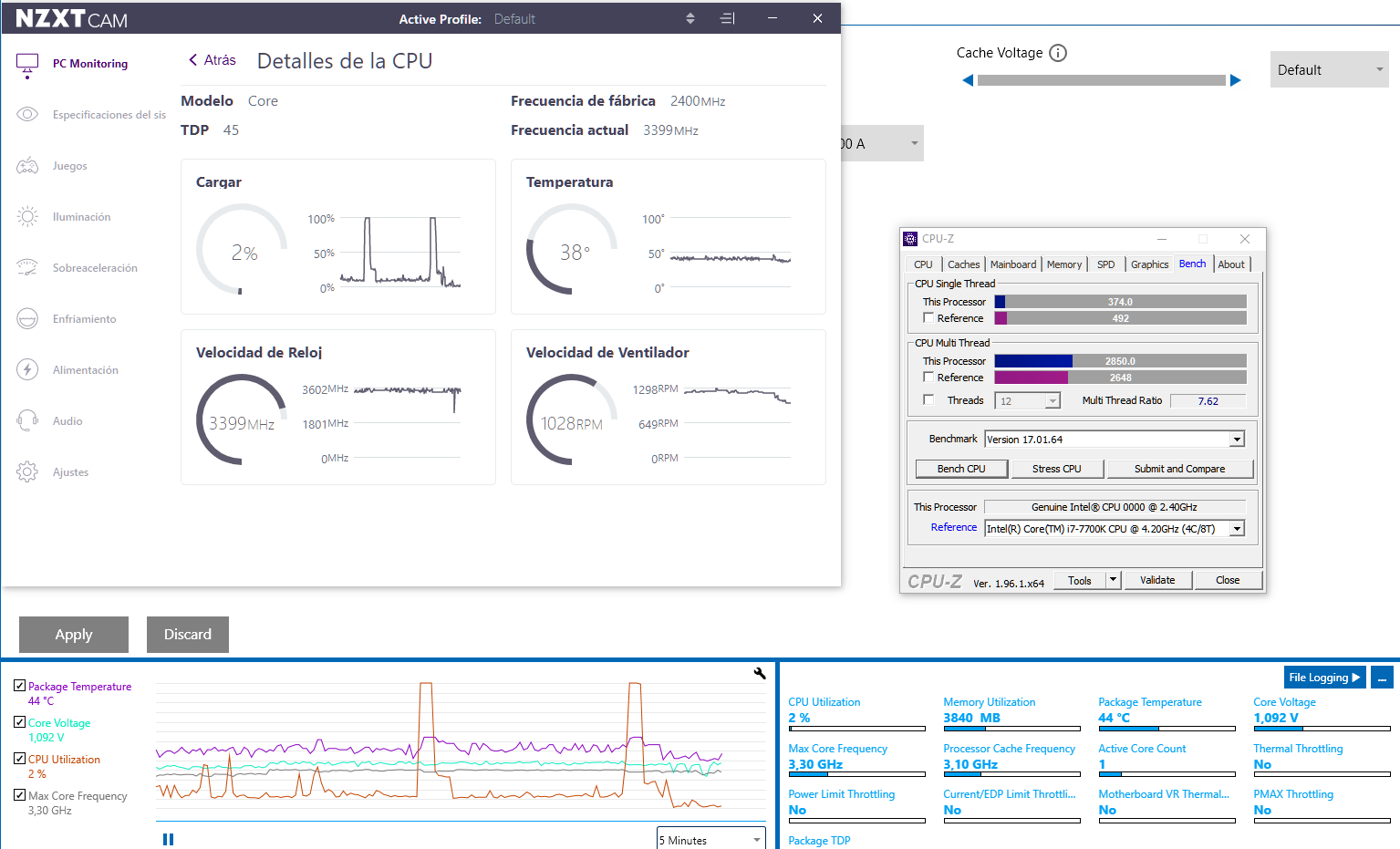Click the Juegos gamepad icon

pos(27,166)
